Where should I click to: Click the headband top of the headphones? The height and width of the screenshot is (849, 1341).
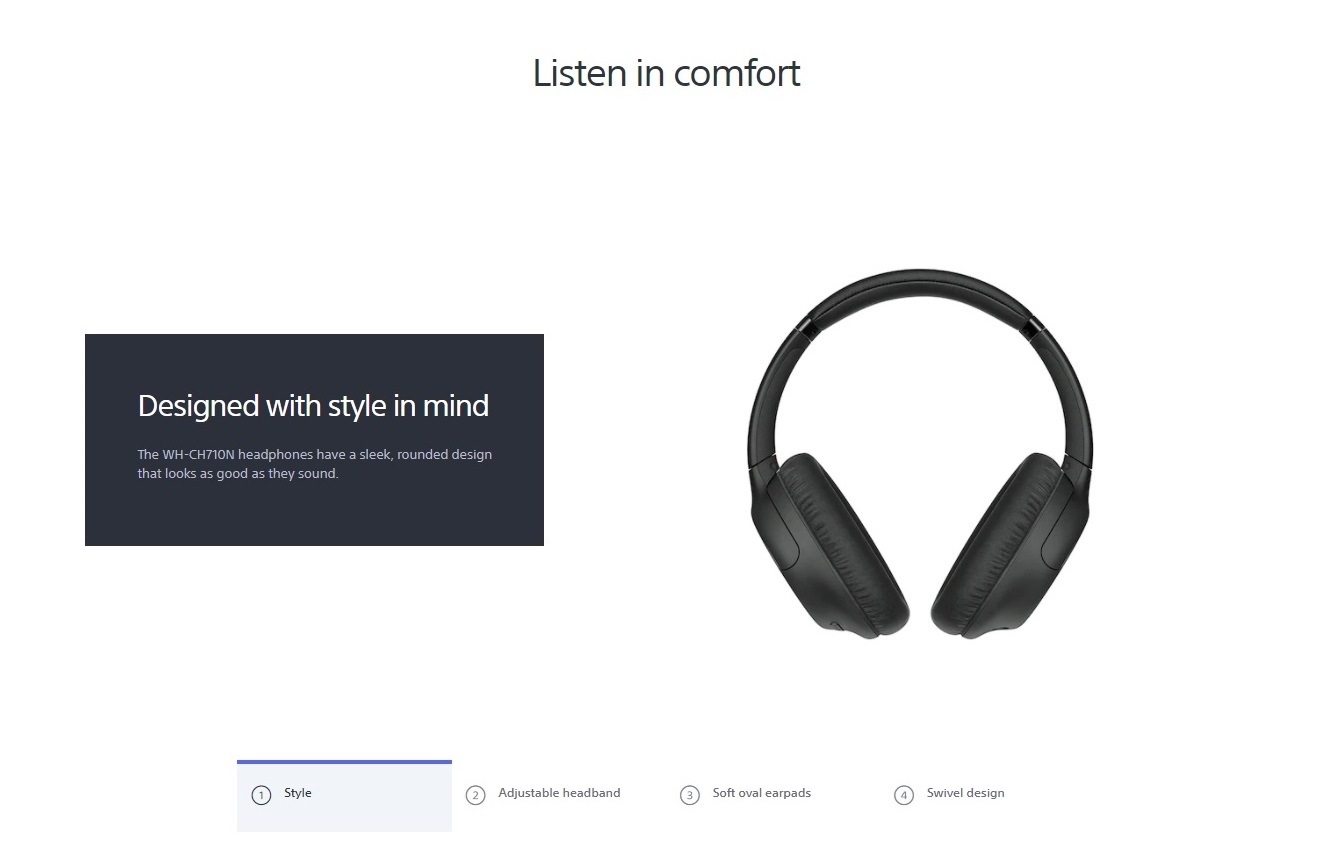tap(920, 286)
